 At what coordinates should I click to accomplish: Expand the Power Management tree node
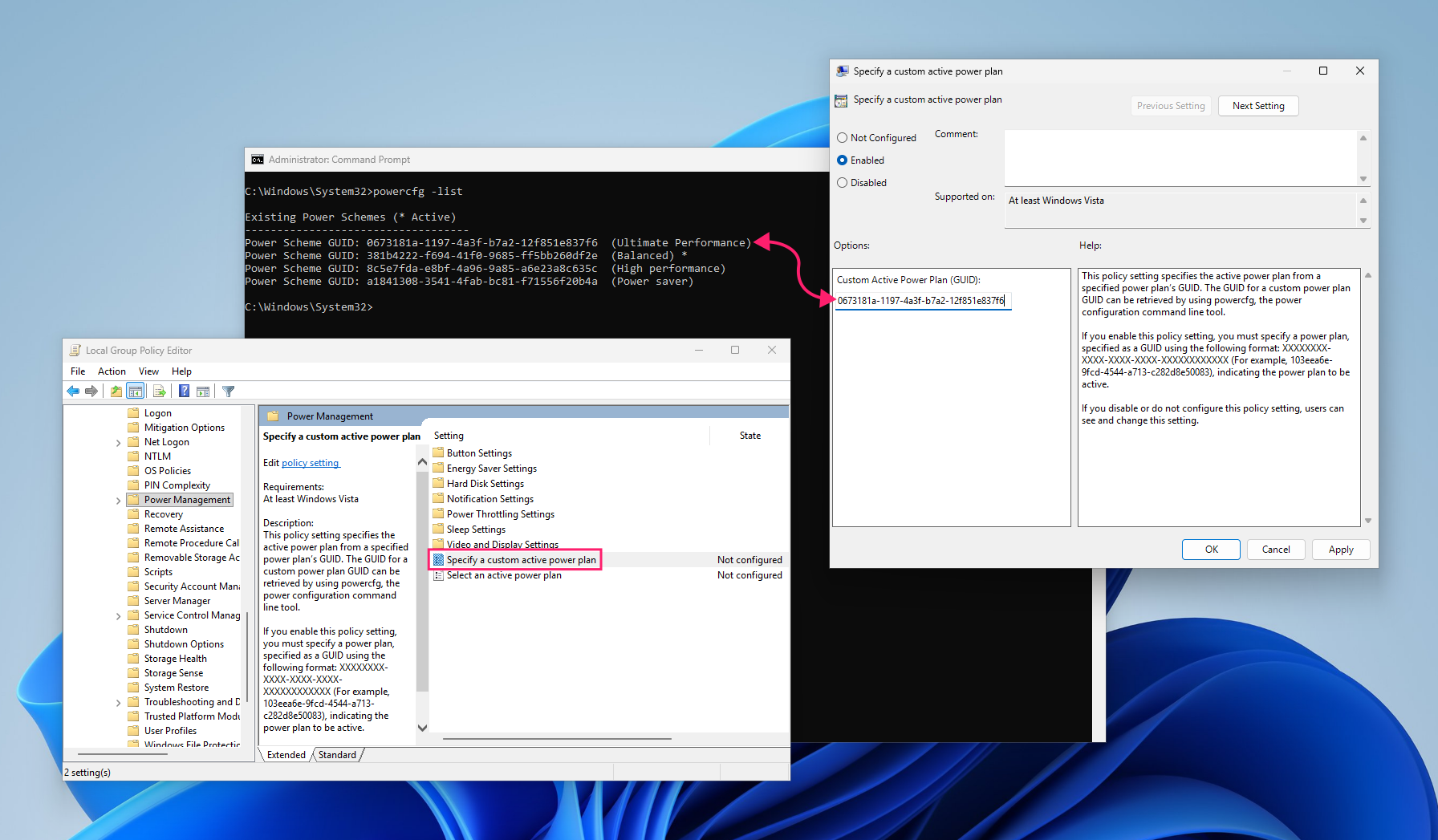tap(119, 501)
